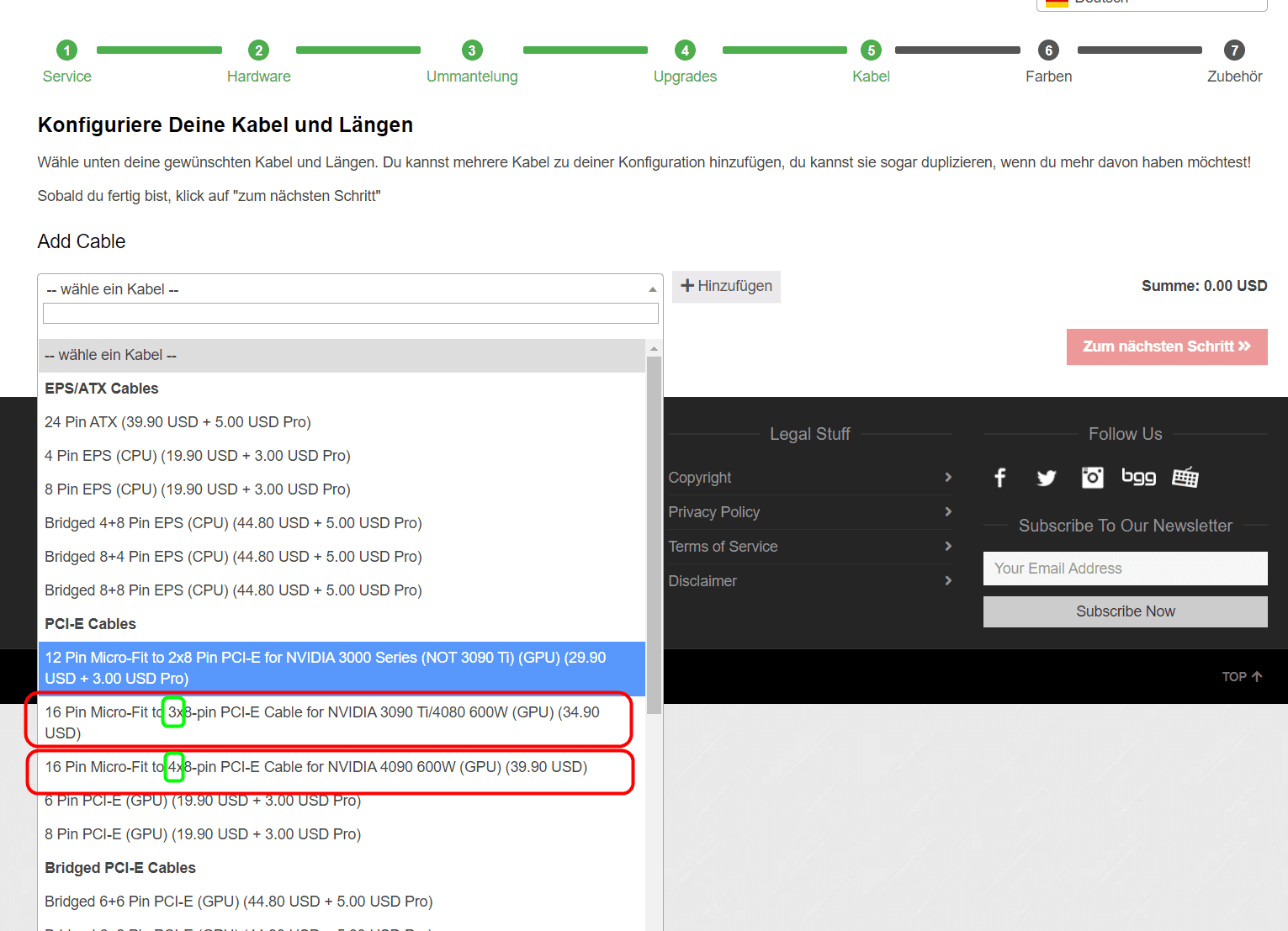
Task: Select 16 Pin to 3x8-pin 3090 Ti option
Action: click(x=342, y=722)
